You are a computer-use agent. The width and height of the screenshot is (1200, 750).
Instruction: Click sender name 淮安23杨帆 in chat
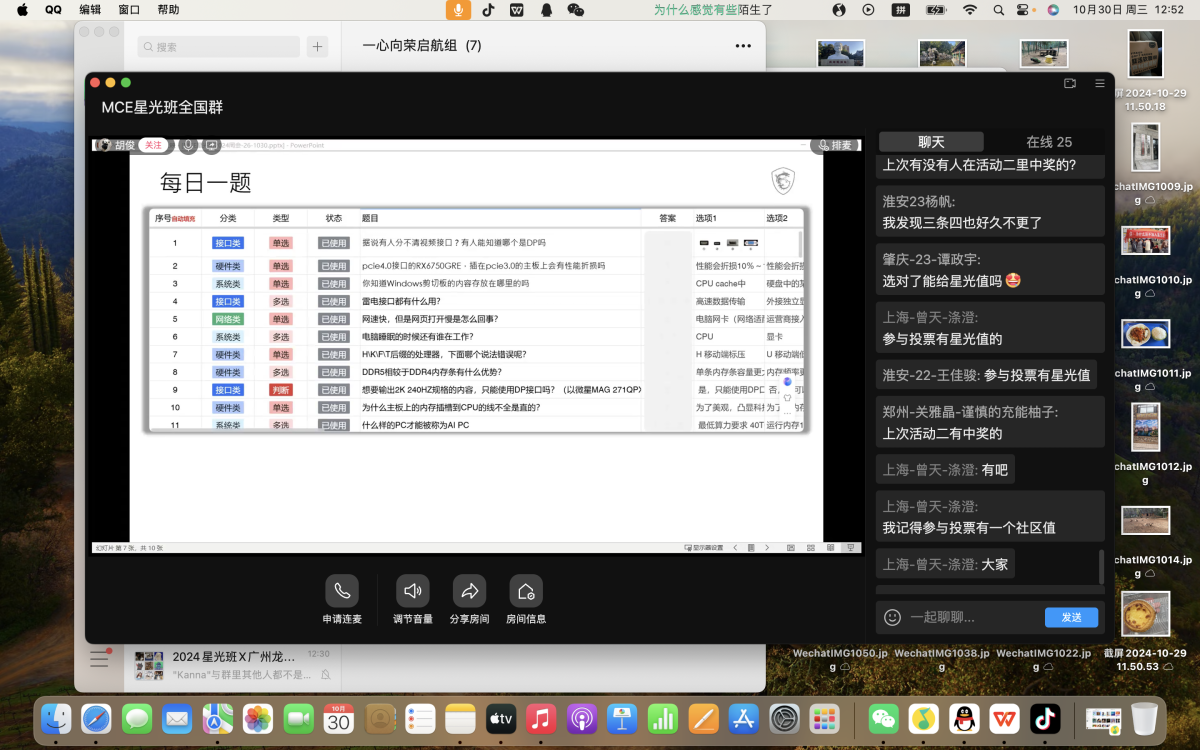[918, 201]
